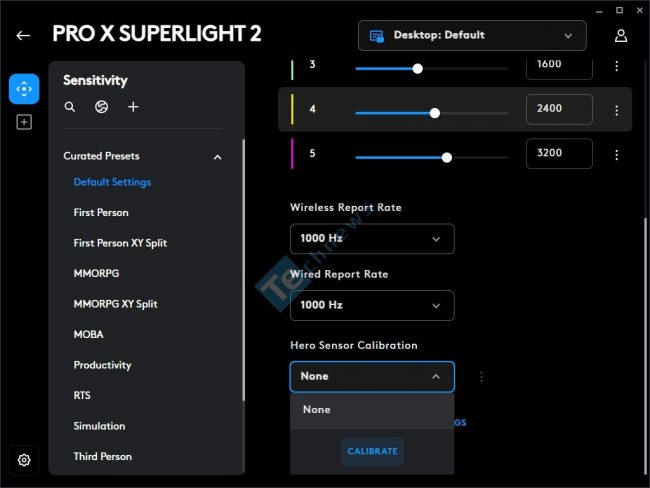Image resolution: width=650 pixels, height=488 pixels.
Task: Browse community presets globe icon
Action: 102,107
